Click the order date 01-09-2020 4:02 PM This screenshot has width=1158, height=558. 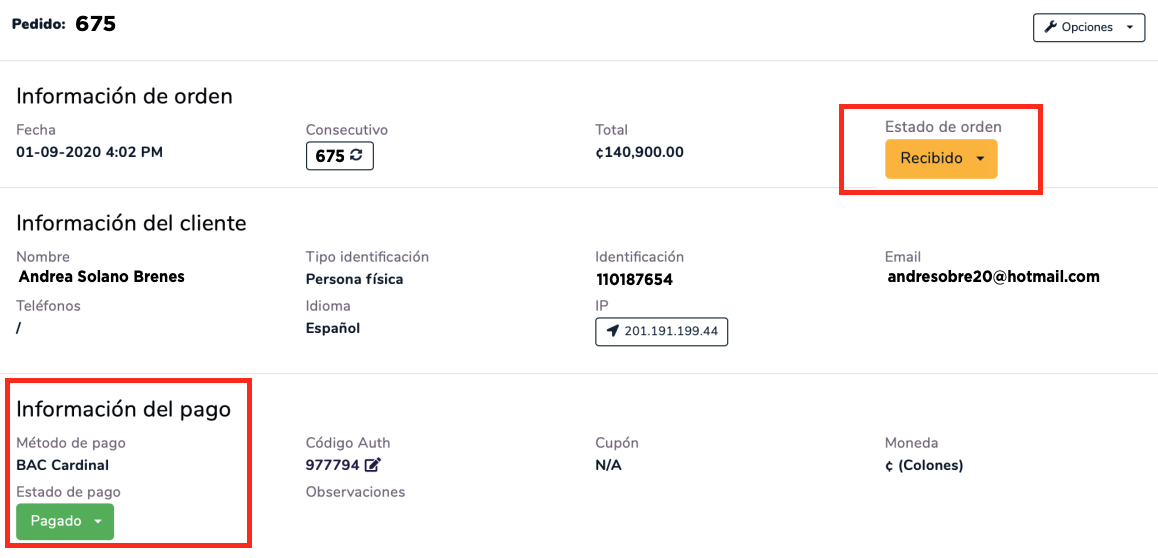89,152
